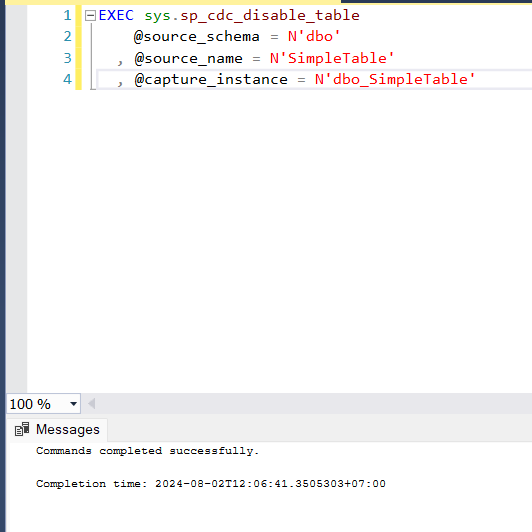Click line number 1 in the gutter

click(67, 16)
